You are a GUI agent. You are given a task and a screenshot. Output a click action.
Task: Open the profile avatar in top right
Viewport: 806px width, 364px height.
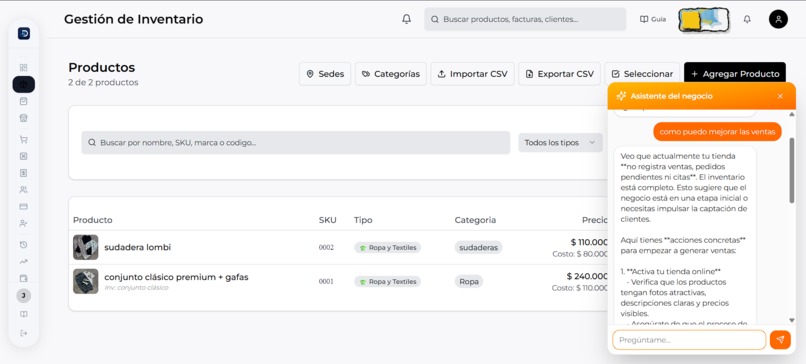(778, 19)
